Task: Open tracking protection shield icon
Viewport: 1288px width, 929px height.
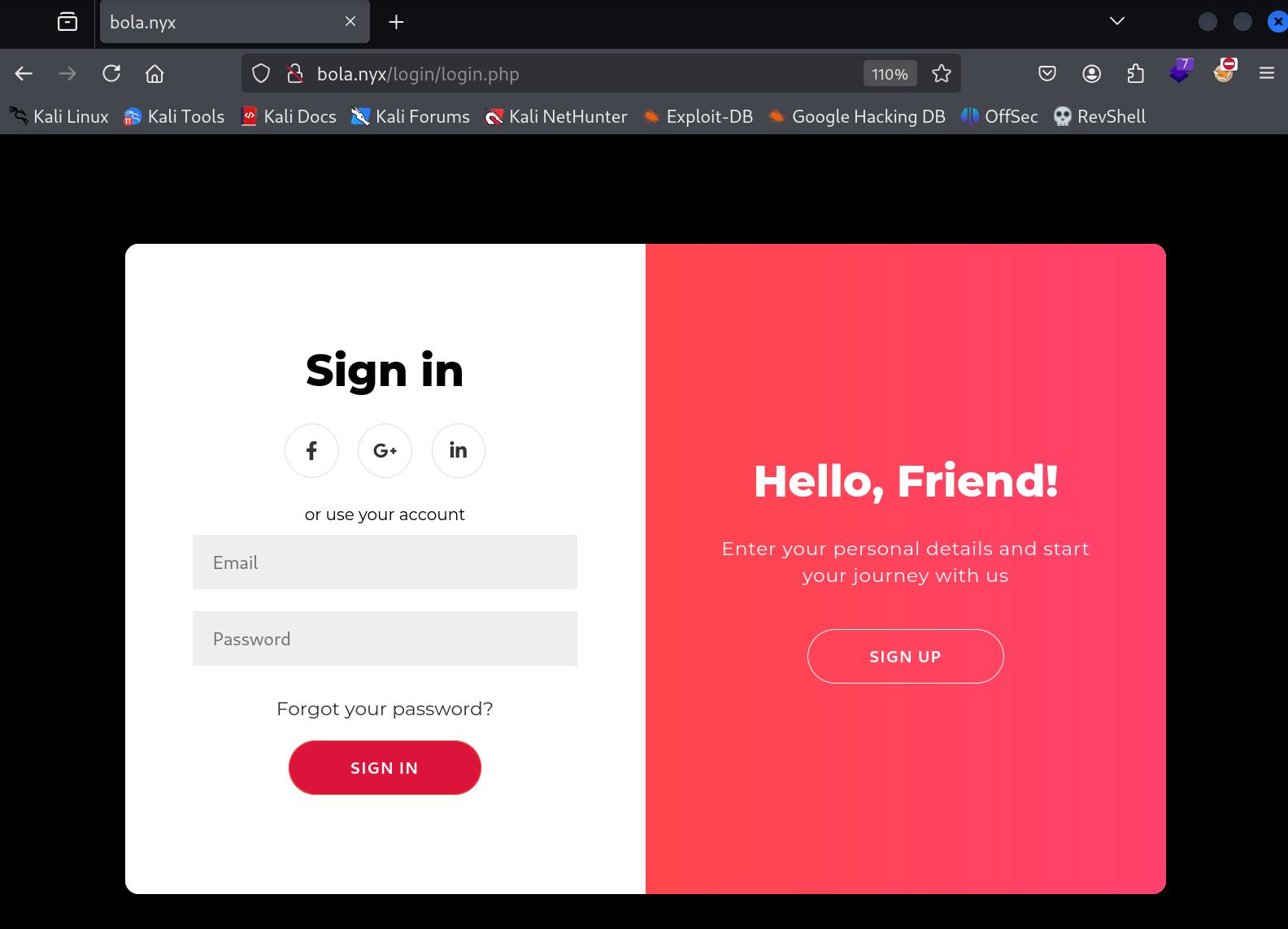Action: (261, 74)
